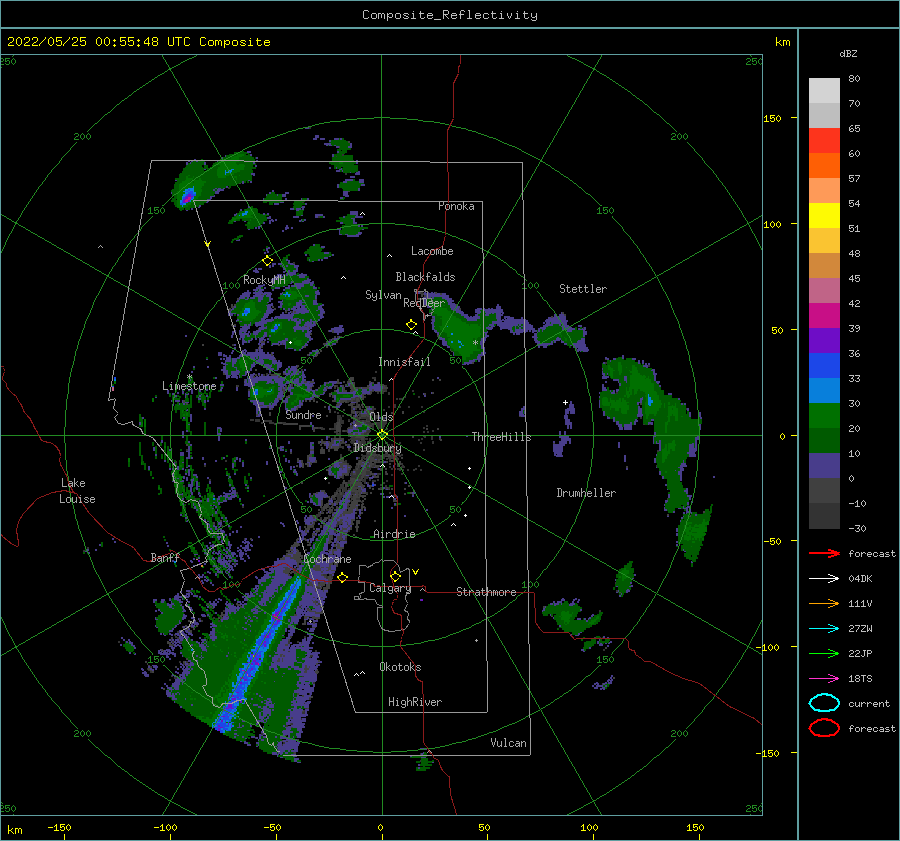The height and width of the screenshot is (841, 900).
Task: Select radar-center yellow diamond near Olds
Action: [382, 435]
